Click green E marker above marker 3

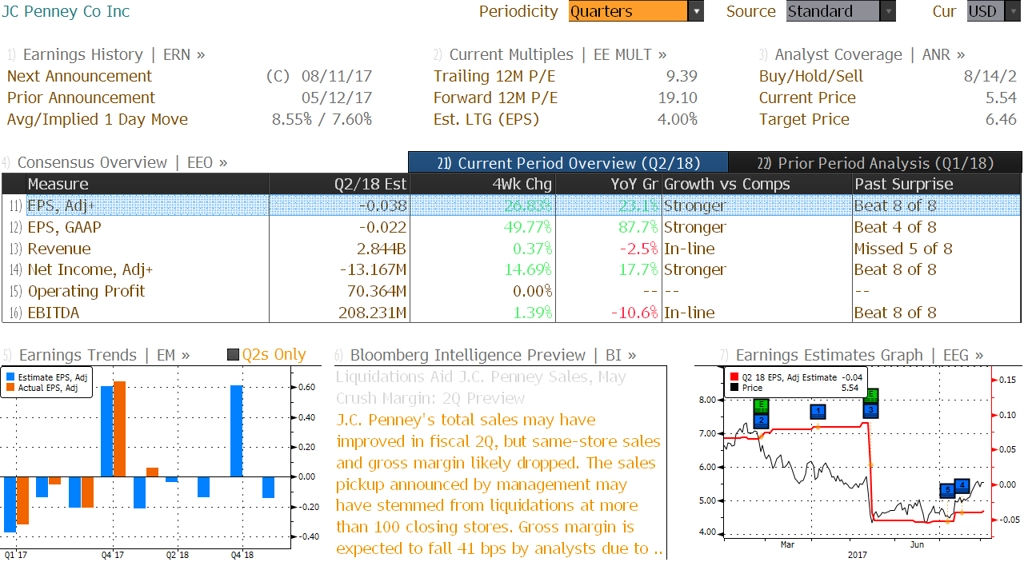pos(871,396)
